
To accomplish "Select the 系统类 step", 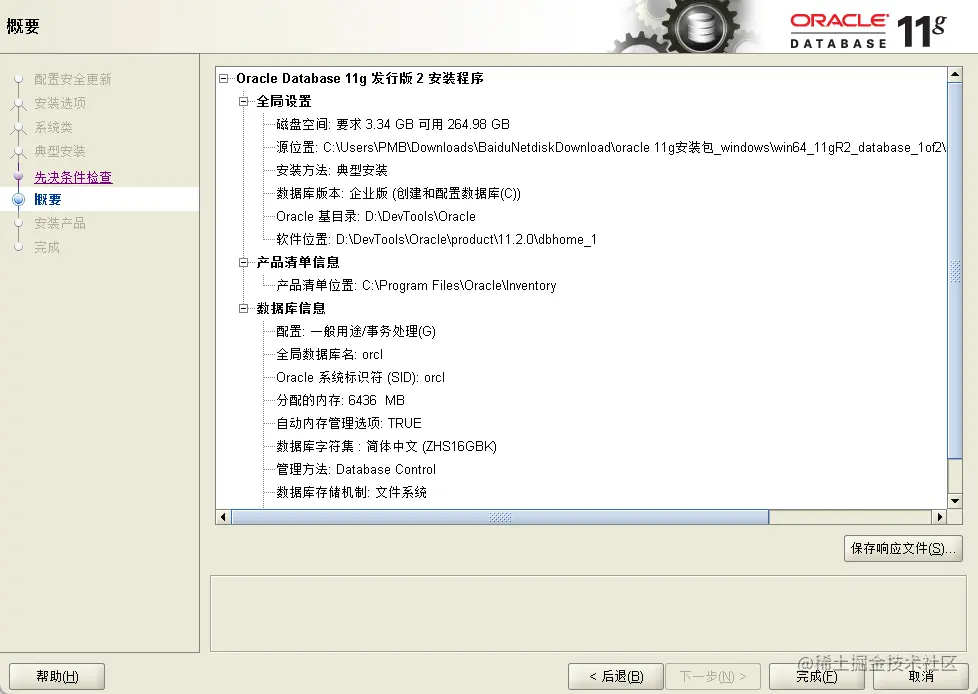I will tap(53, 127).
